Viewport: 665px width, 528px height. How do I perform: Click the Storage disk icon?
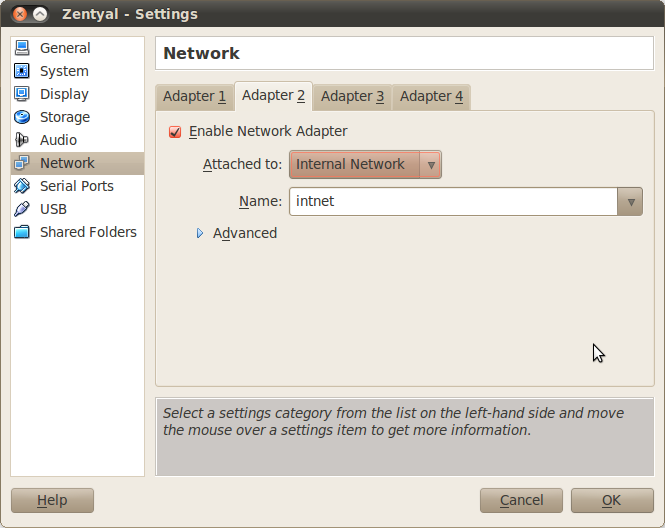[21, 117]
